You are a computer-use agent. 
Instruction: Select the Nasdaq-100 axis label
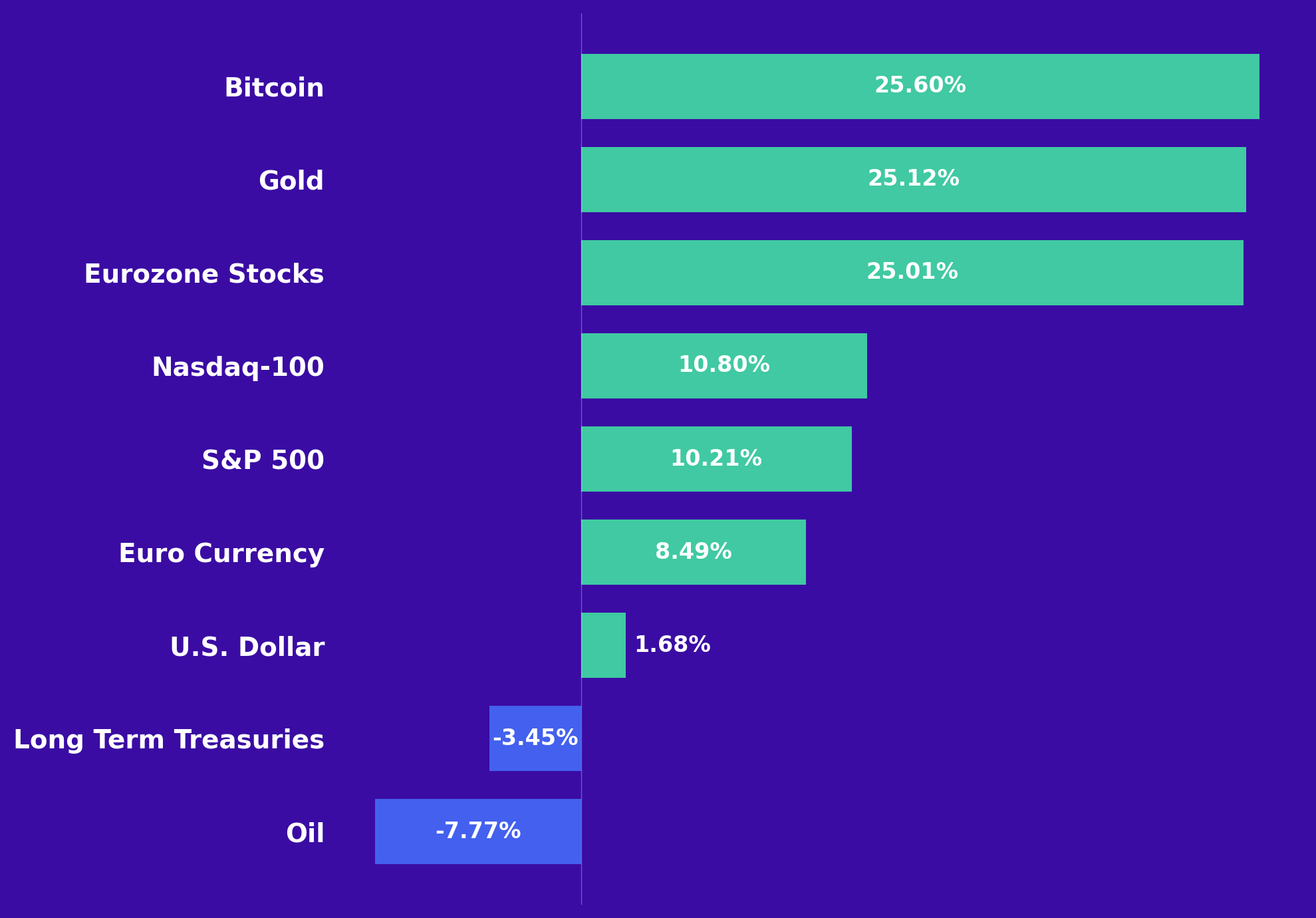238,367
